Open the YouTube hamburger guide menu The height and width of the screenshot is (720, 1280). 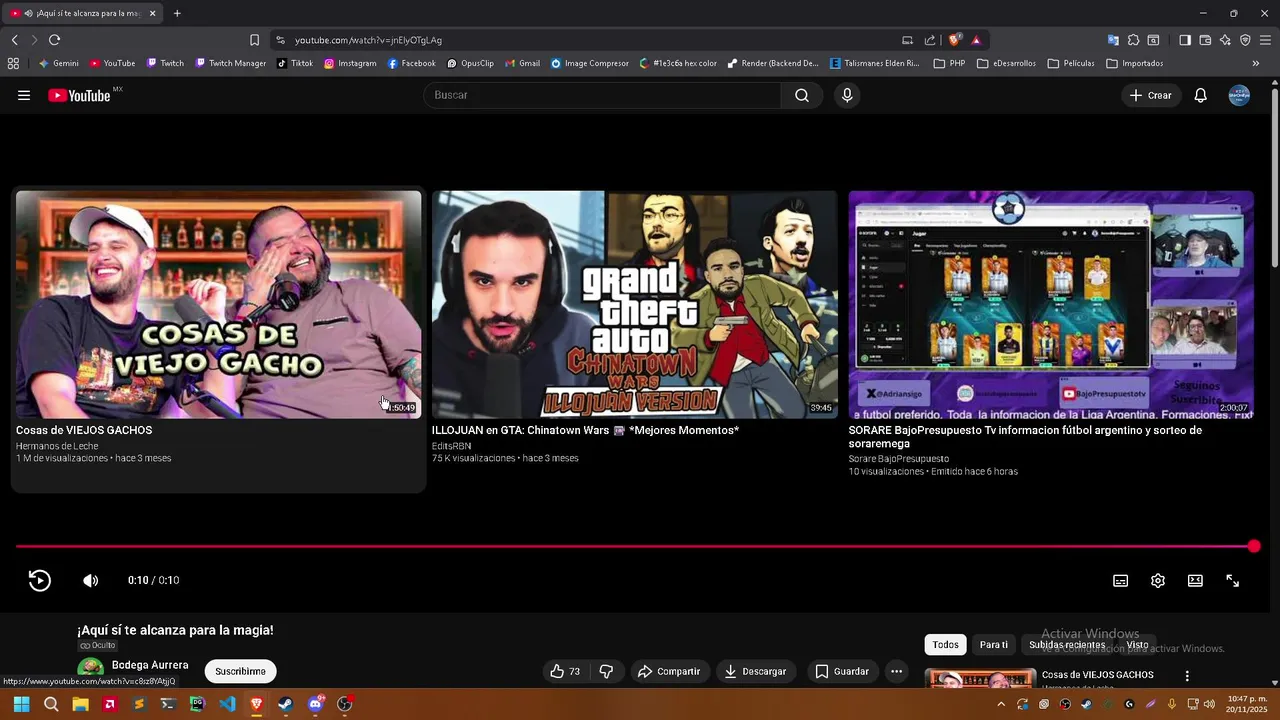point(24,95)
